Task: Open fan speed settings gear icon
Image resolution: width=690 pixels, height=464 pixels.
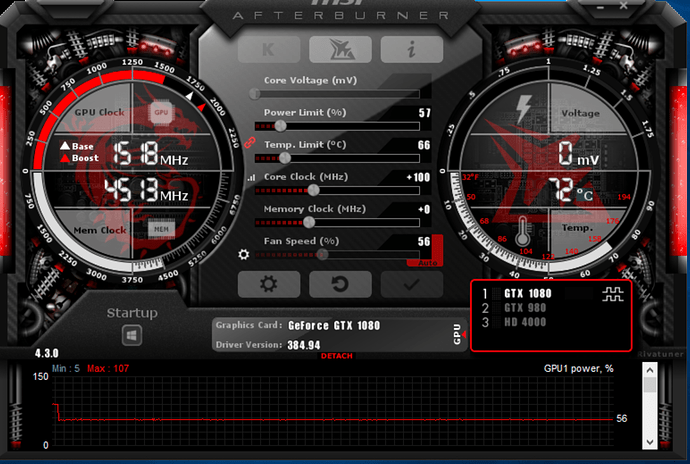Action: coord(243,254)
